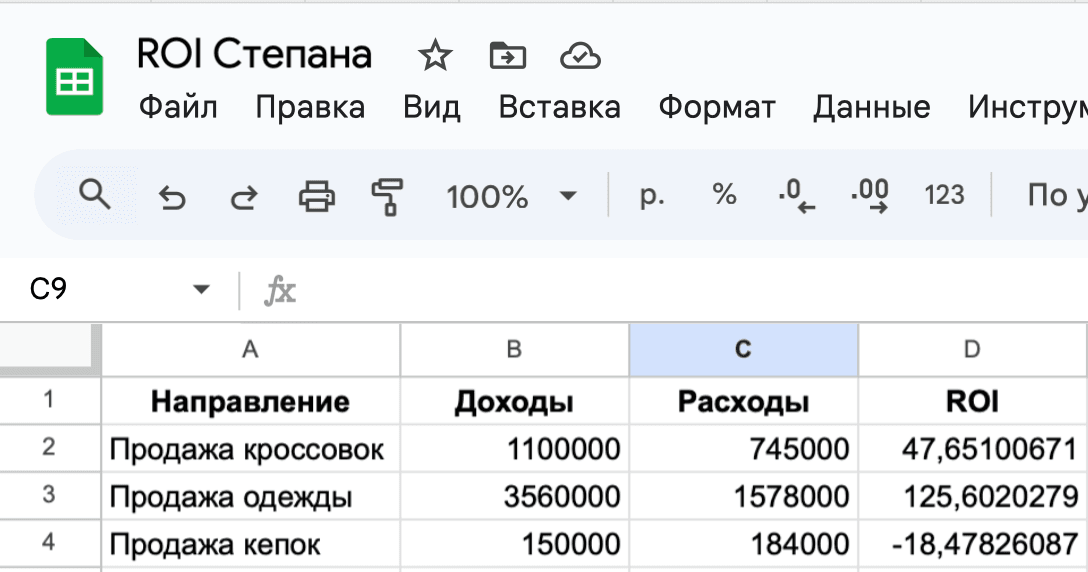The width and height of the screenshot is (1088, 572).
Task: Select the ROI cell 47,65100671
Action: point(973,448)
